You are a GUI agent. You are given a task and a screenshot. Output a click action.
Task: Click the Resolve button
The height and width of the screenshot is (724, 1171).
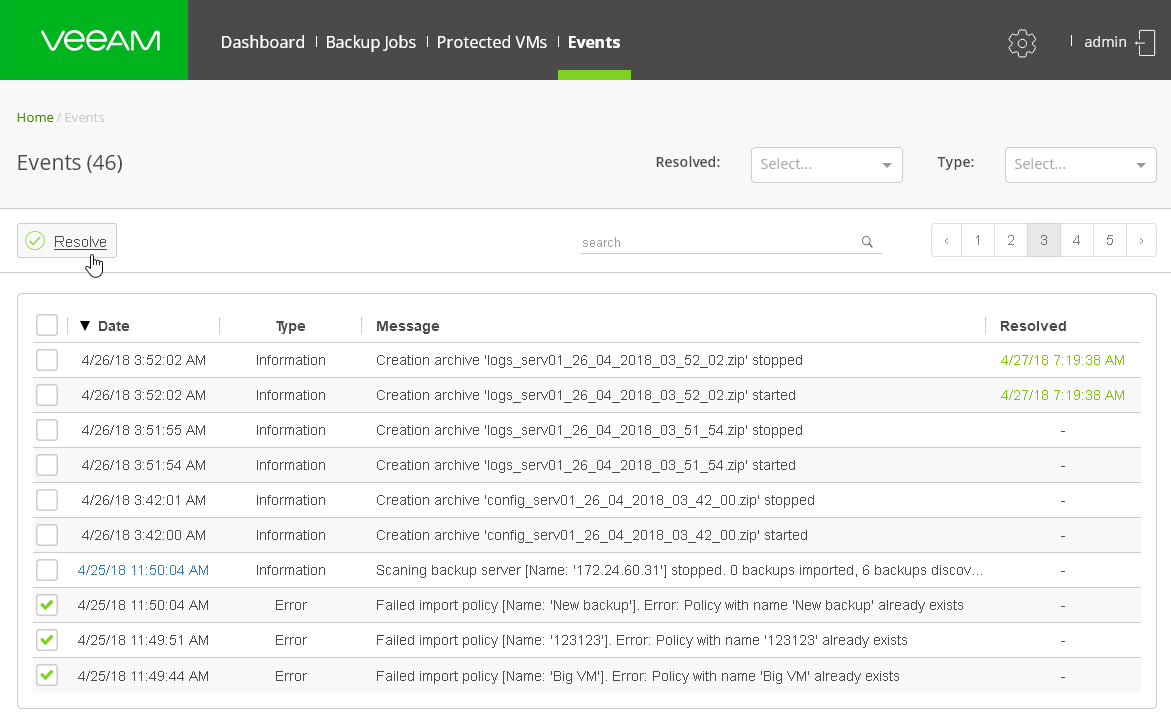pos(67,241)
